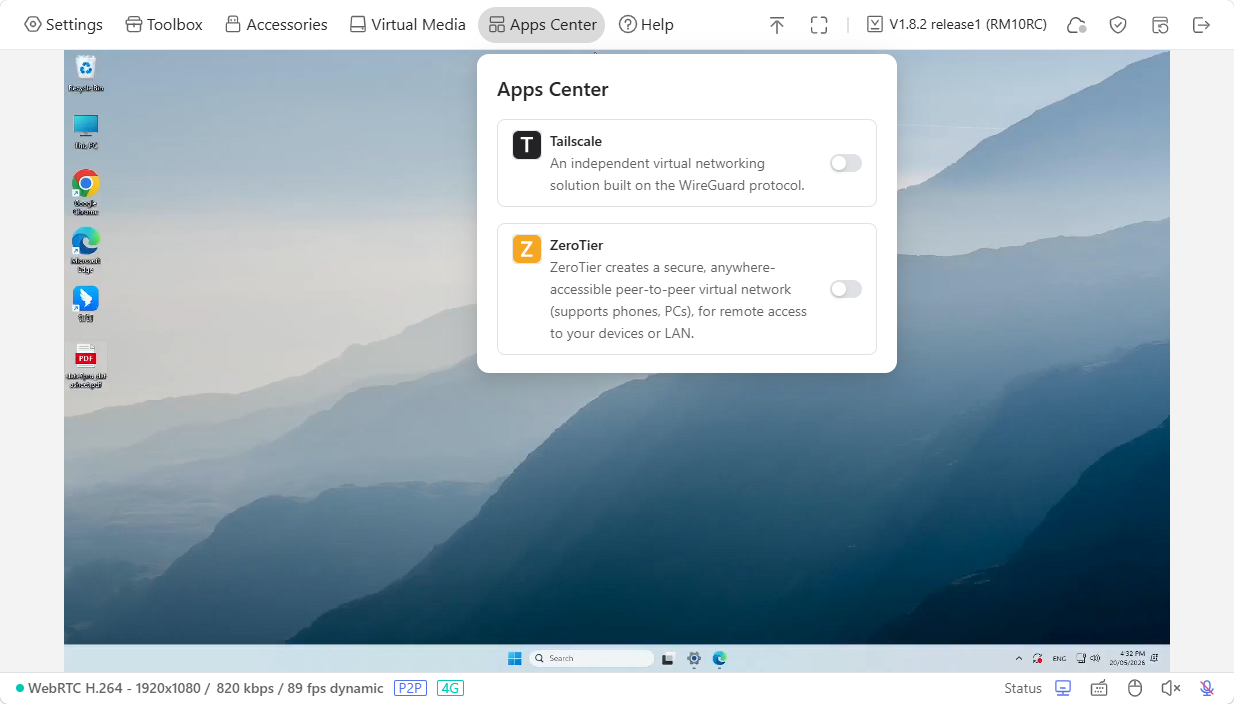Click the remote taskbar volume icon
Screen dimensions: 1234x704
point(1096,658)
